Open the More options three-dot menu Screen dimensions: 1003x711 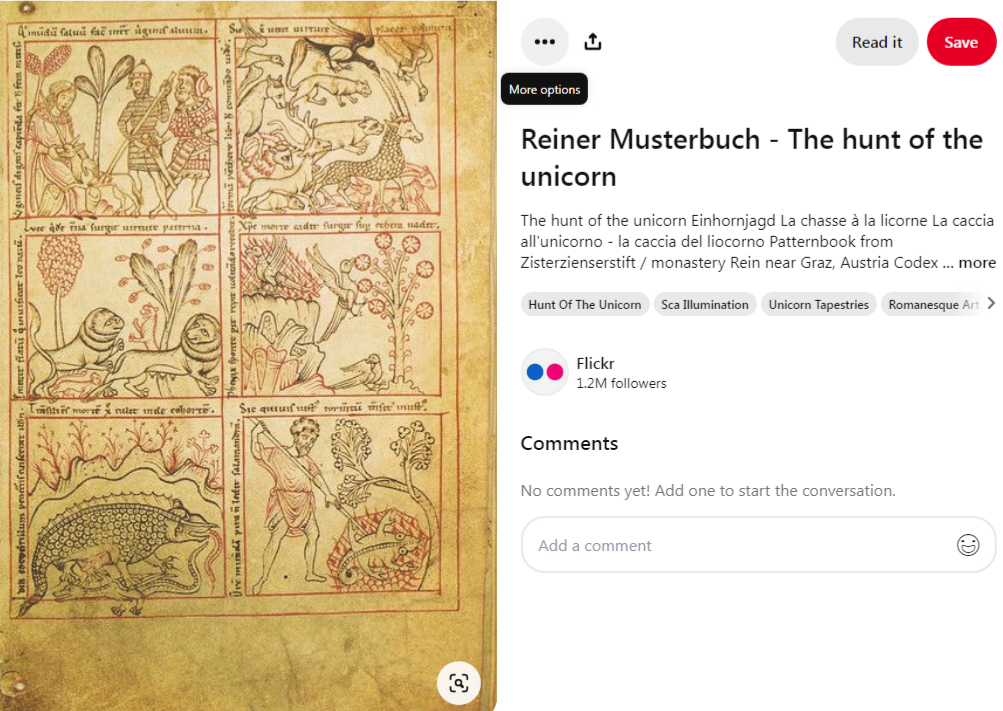point(544,42)
